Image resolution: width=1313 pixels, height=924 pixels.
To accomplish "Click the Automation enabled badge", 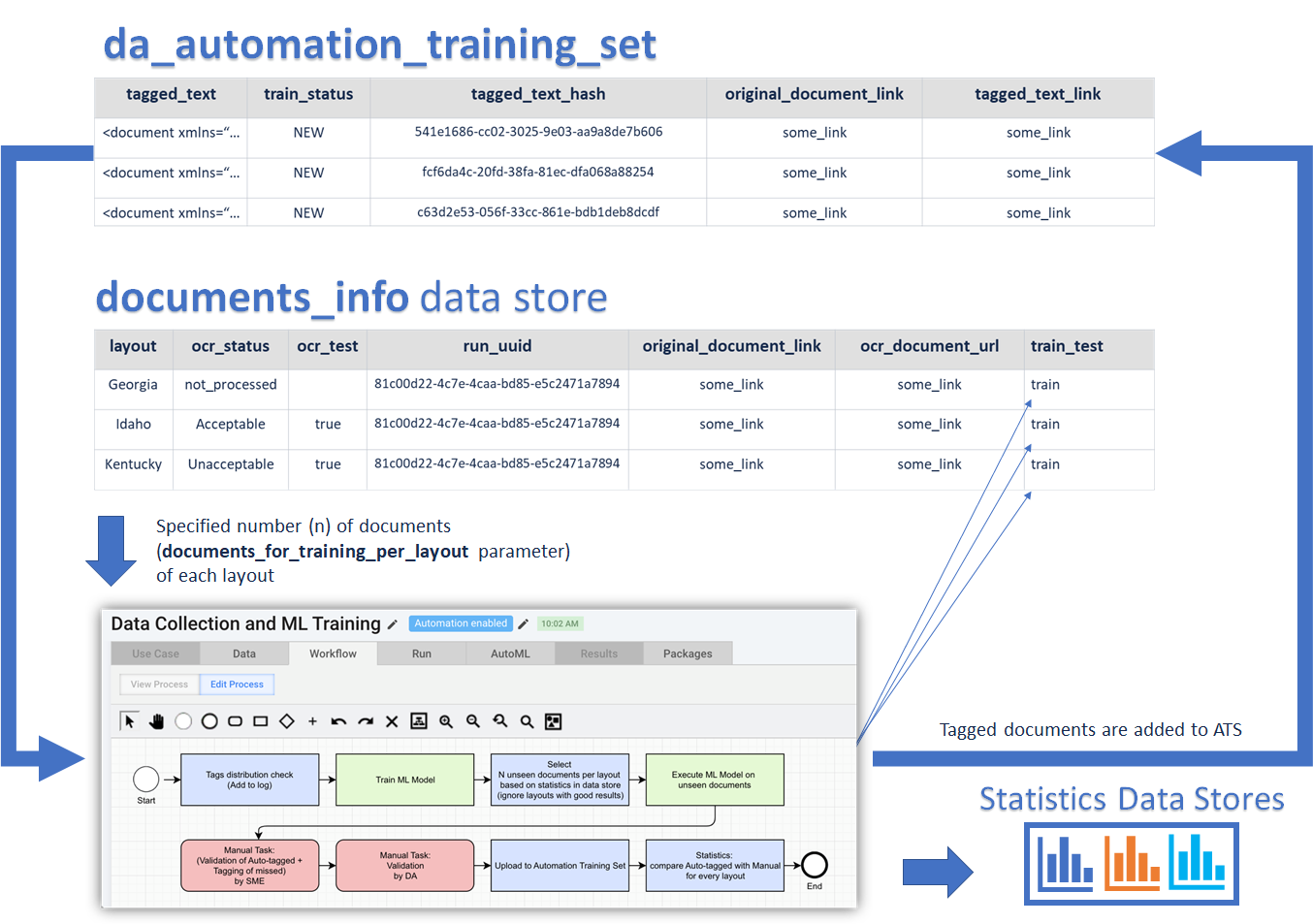I will 461,623.
